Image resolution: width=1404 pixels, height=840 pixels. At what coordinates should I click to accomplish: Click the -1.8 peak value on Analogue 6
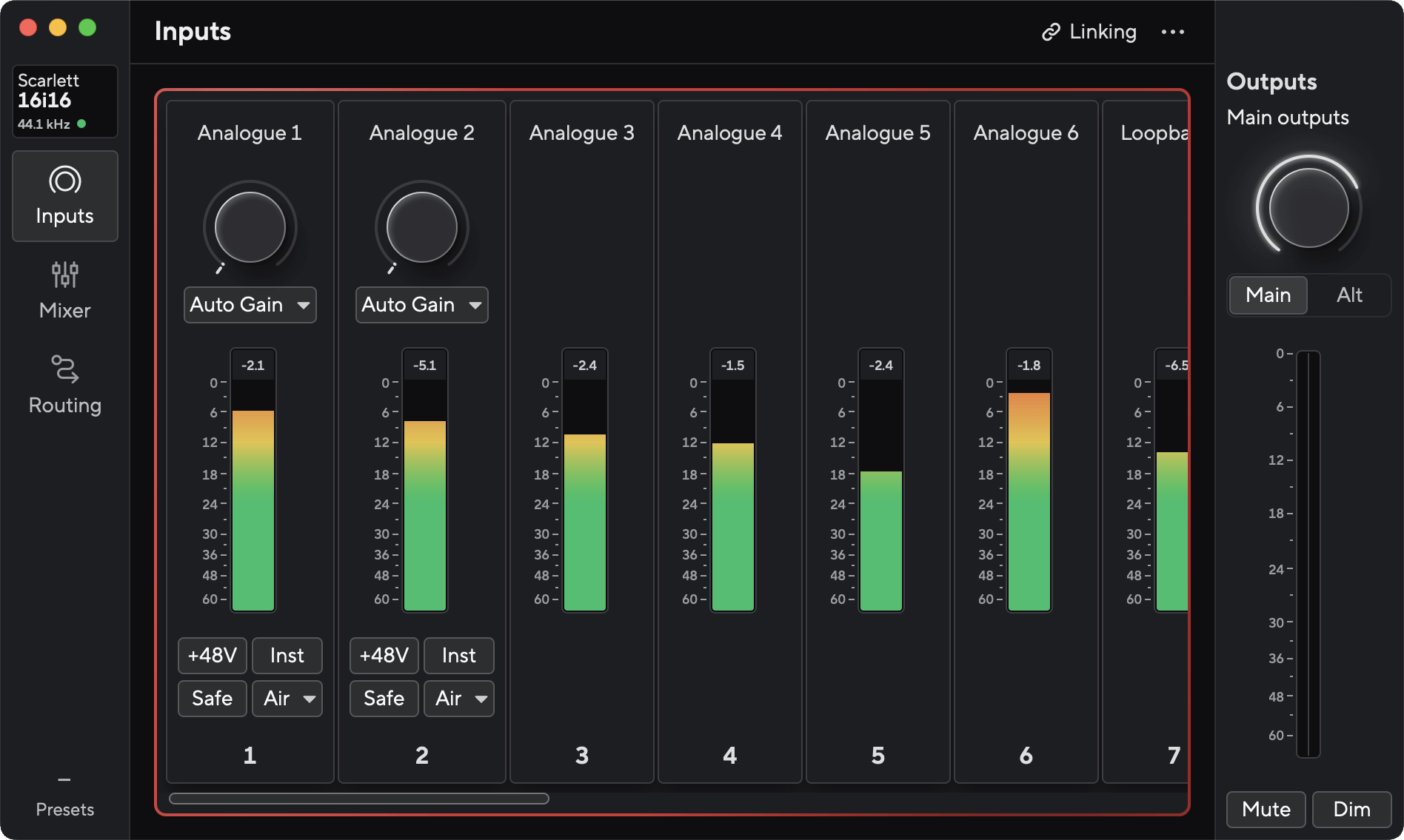tap(1029, 366)
